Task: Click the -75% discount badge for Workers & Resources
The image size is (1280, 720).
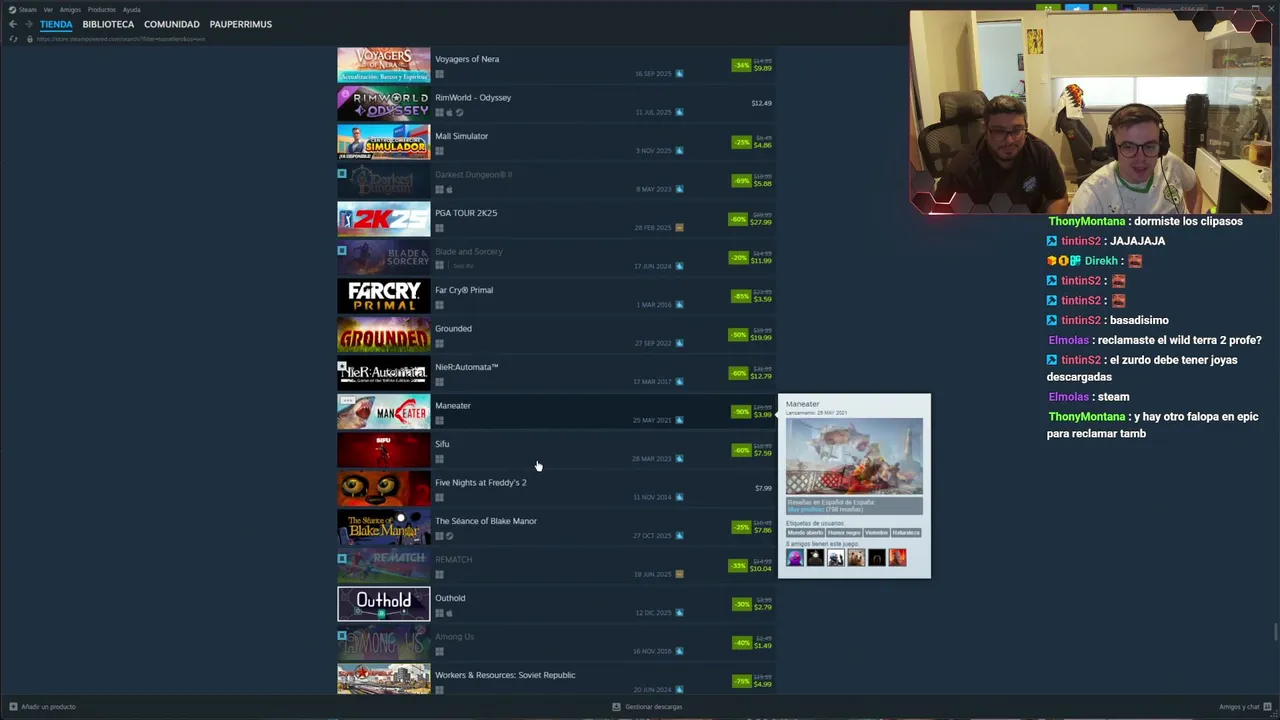Action: click(741, 681)
